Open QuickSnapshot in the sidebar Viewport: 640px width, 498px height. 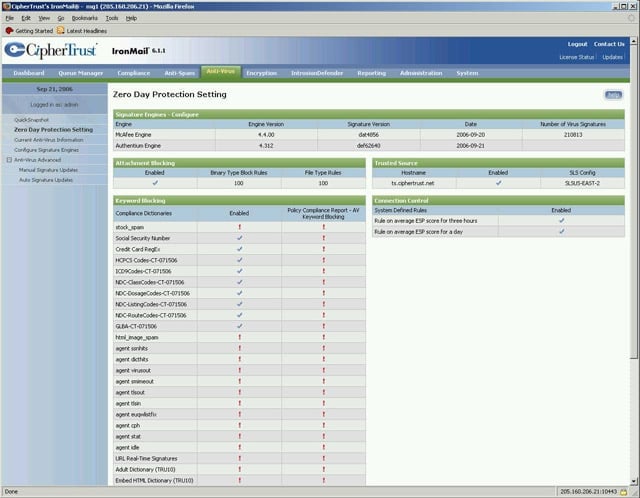click(x=31, y=120)
